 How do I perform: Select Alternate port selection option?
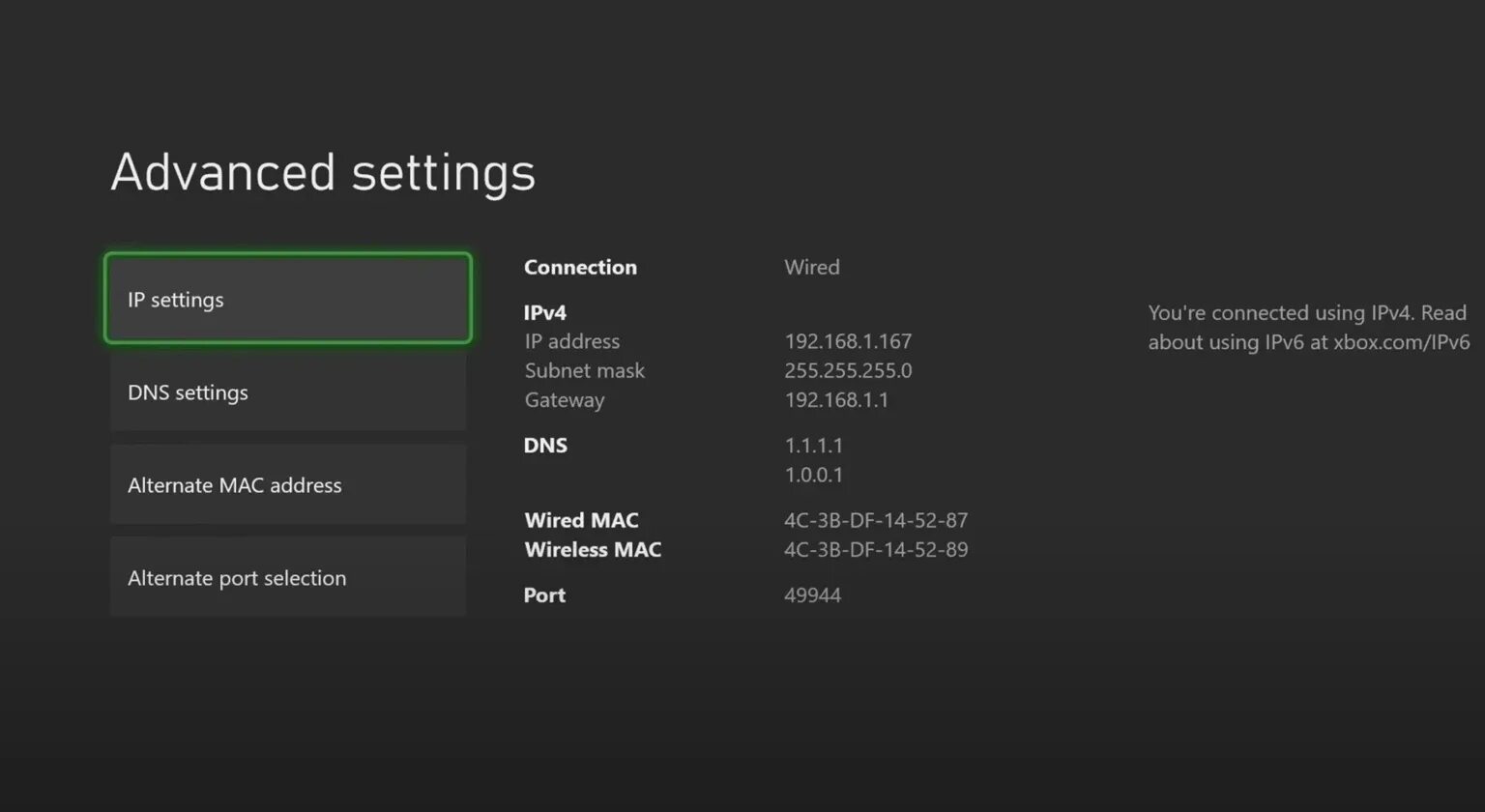pos(287,578)
